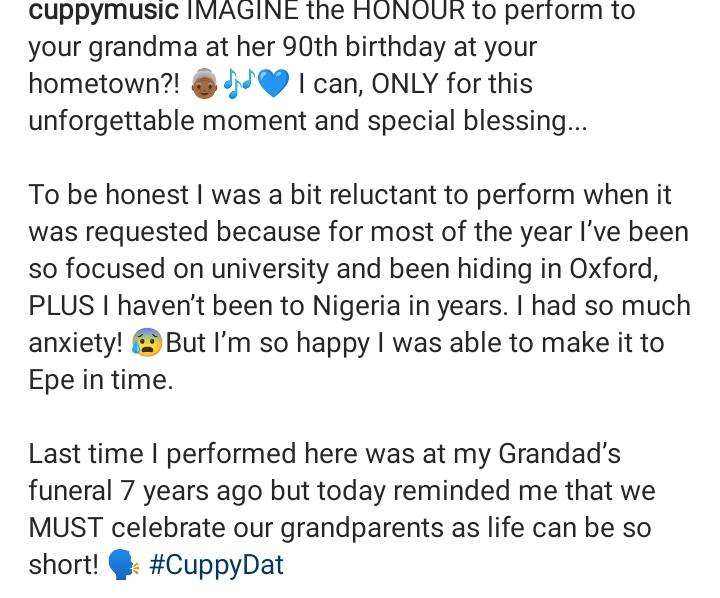
Task: Click the word Grandad's
Action: 559,454
